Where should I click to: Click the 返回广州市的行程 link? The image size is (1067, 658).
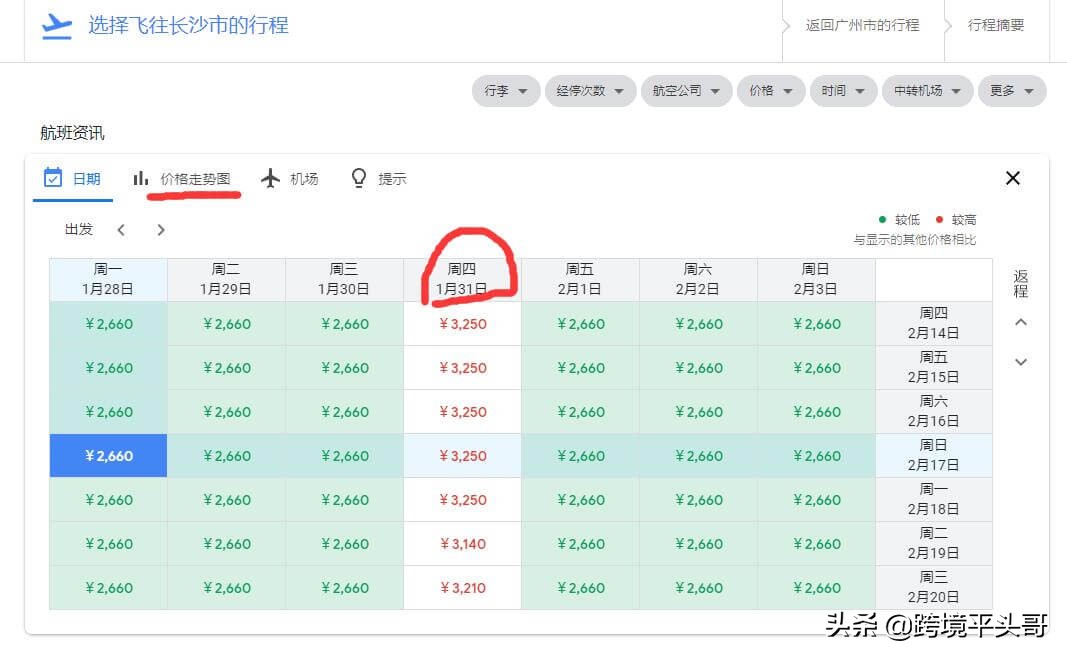pos(864,25)
